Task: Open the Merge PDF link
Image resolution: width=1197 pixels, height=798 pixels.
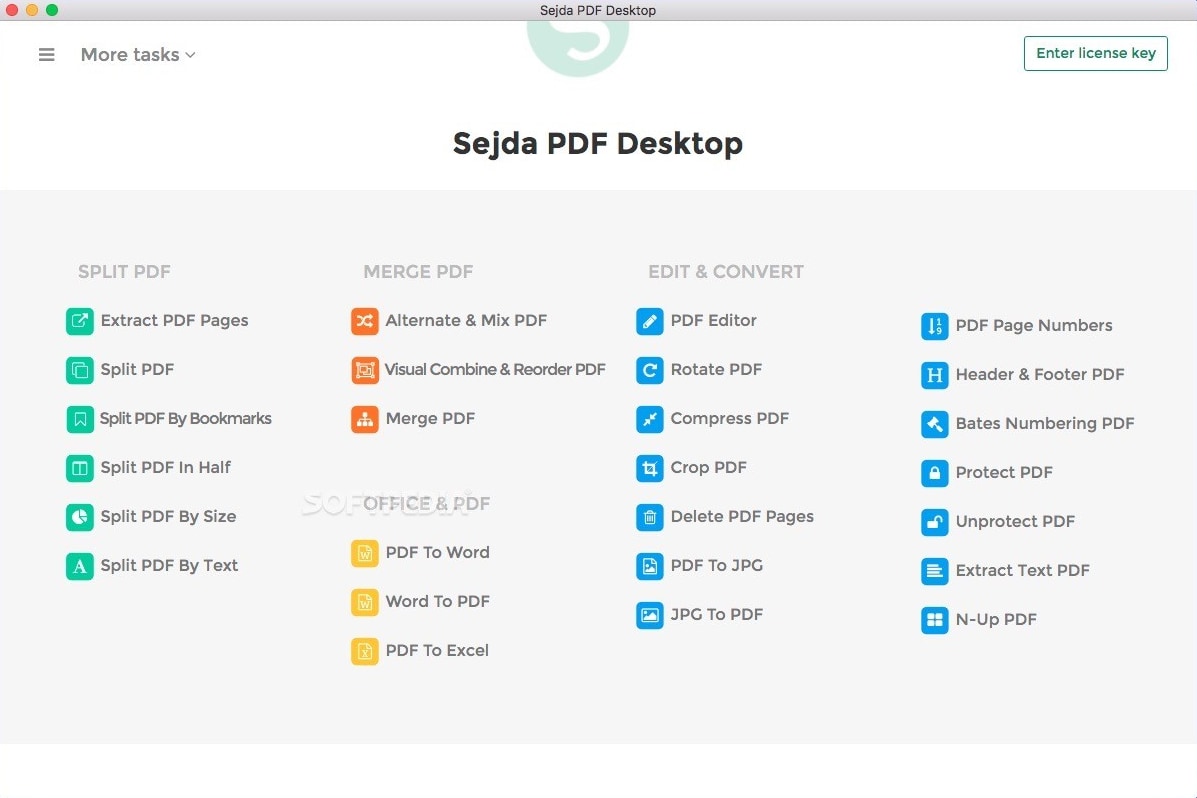Action: coord(430,418)
